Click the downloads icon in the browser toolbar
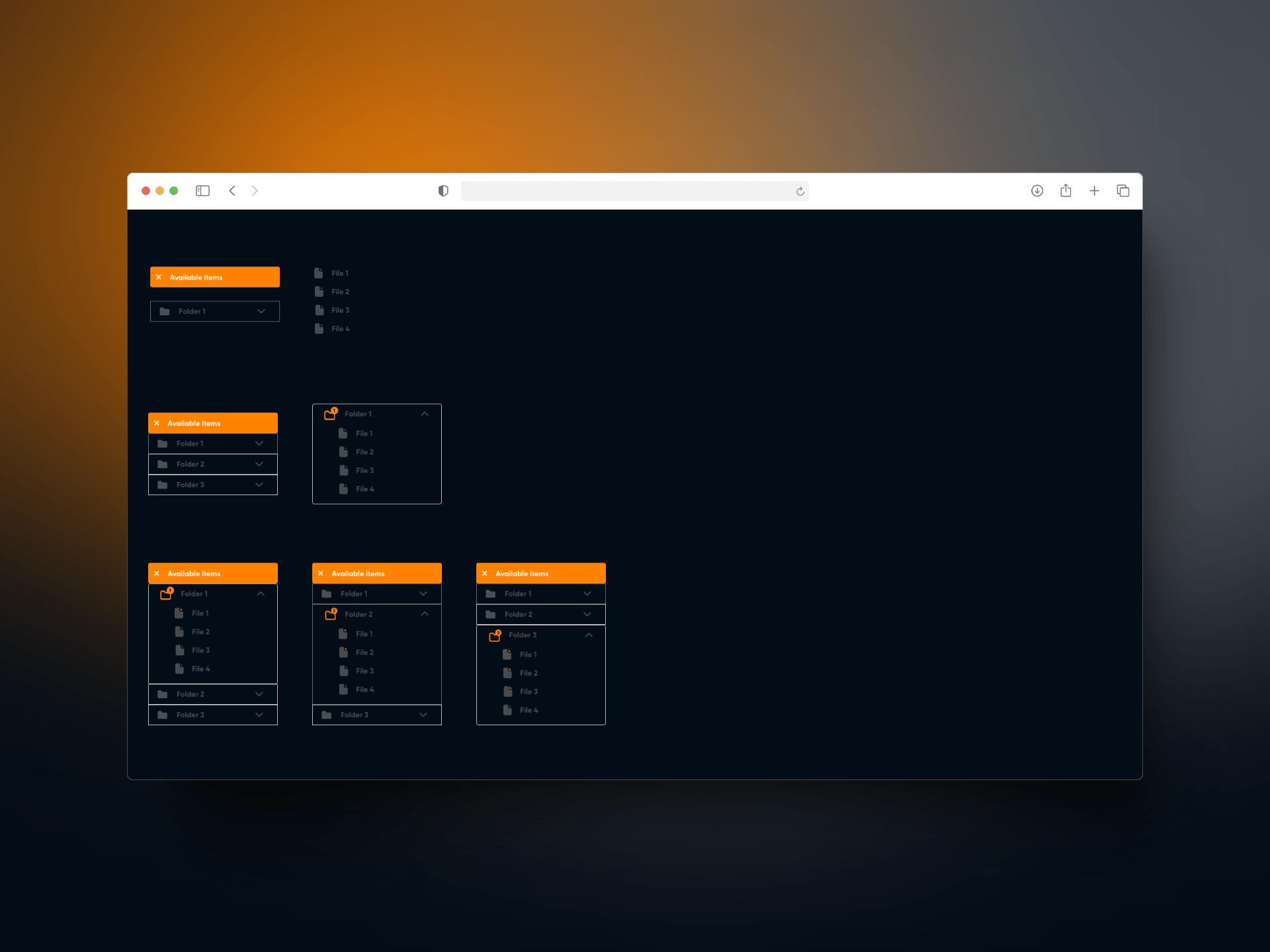Image resolution: width=1270 pixels, height=952 pixels. point(1037,190)
